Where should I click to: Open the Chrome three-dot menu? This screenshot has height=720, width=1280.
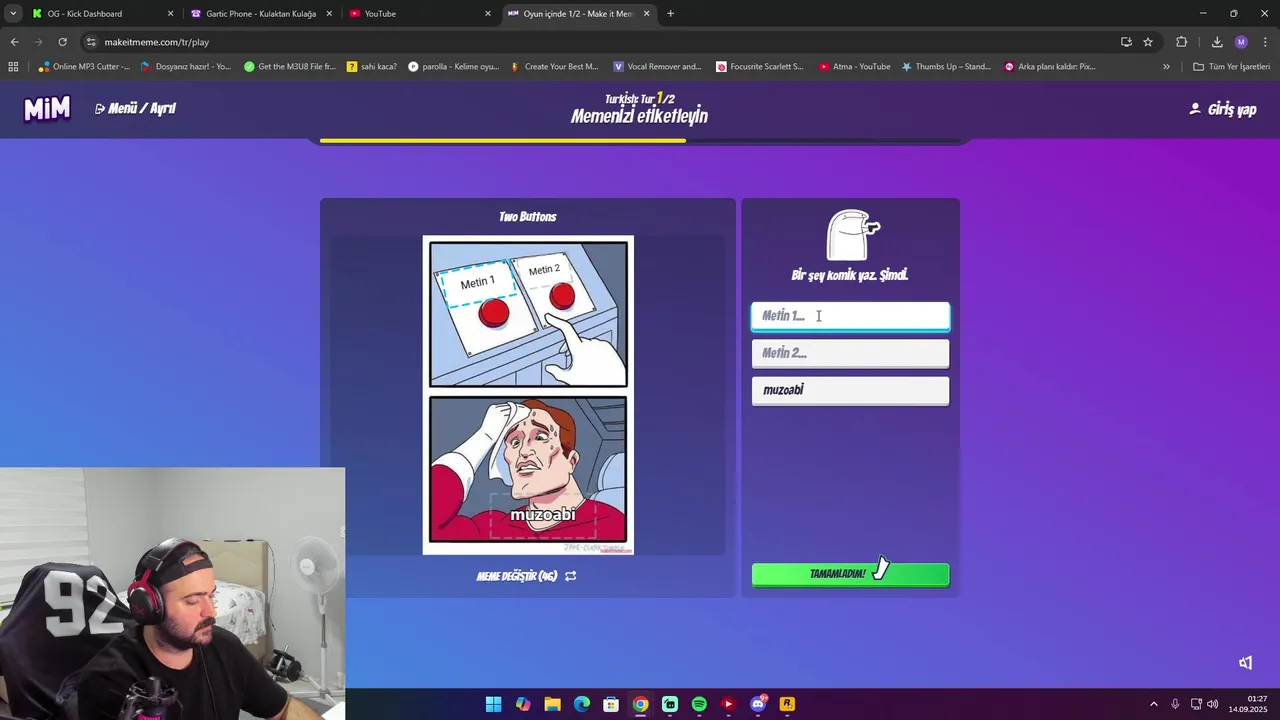(1266, 42)
